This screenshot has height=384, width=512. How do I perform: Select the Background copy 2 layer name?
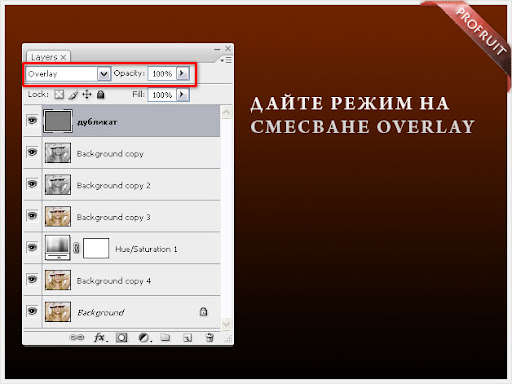[x=113, y=185]
